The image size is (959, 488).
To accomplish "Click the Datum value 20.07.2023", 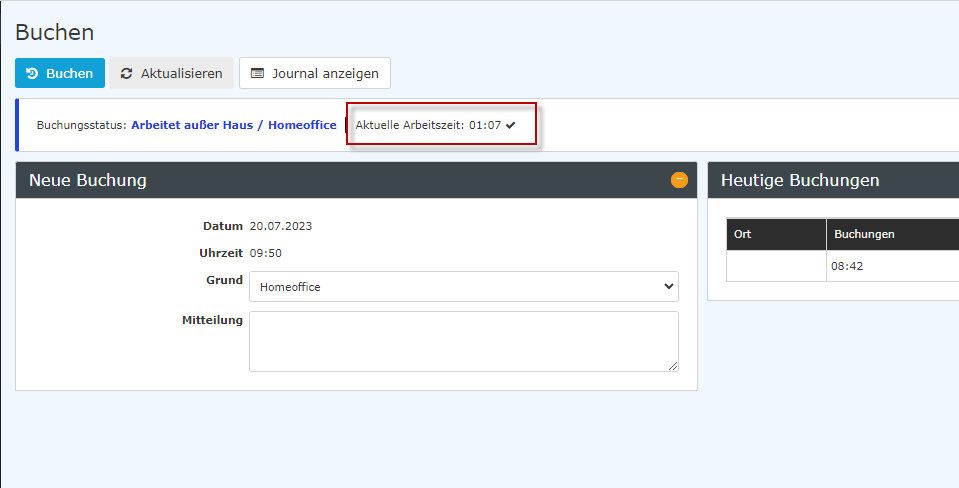I will coord(281,226).
